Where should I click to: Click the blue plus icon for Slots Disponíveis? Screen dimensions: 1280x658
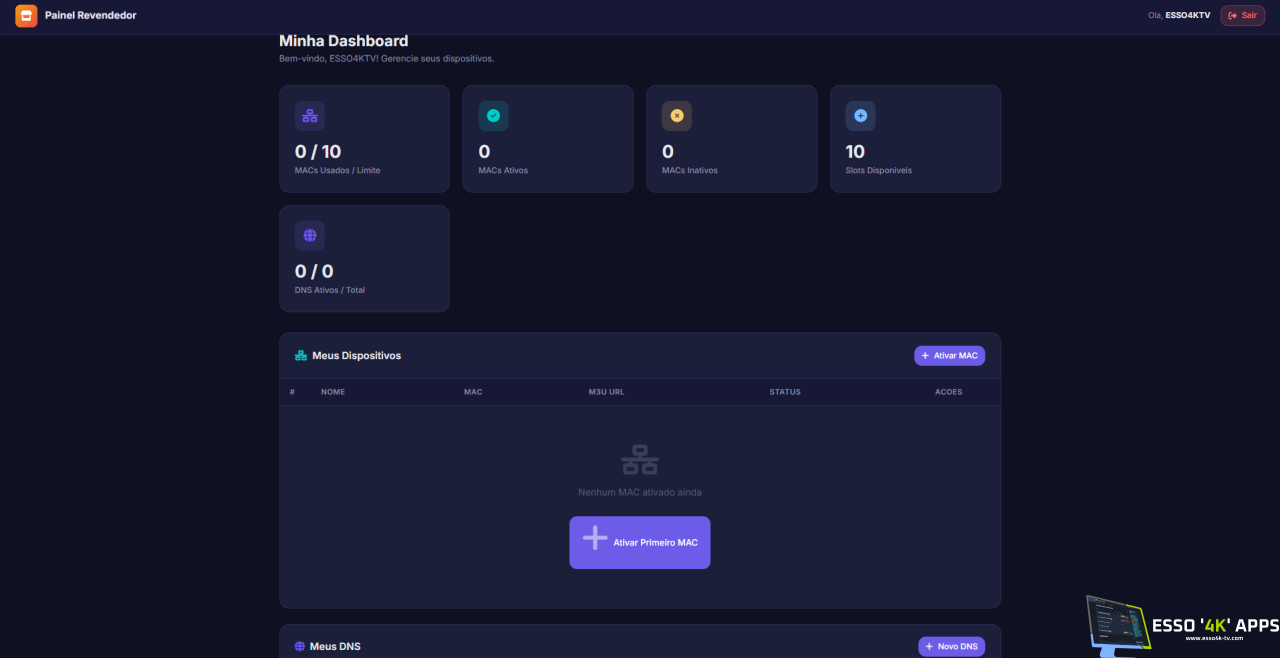[x=860, y=116]
